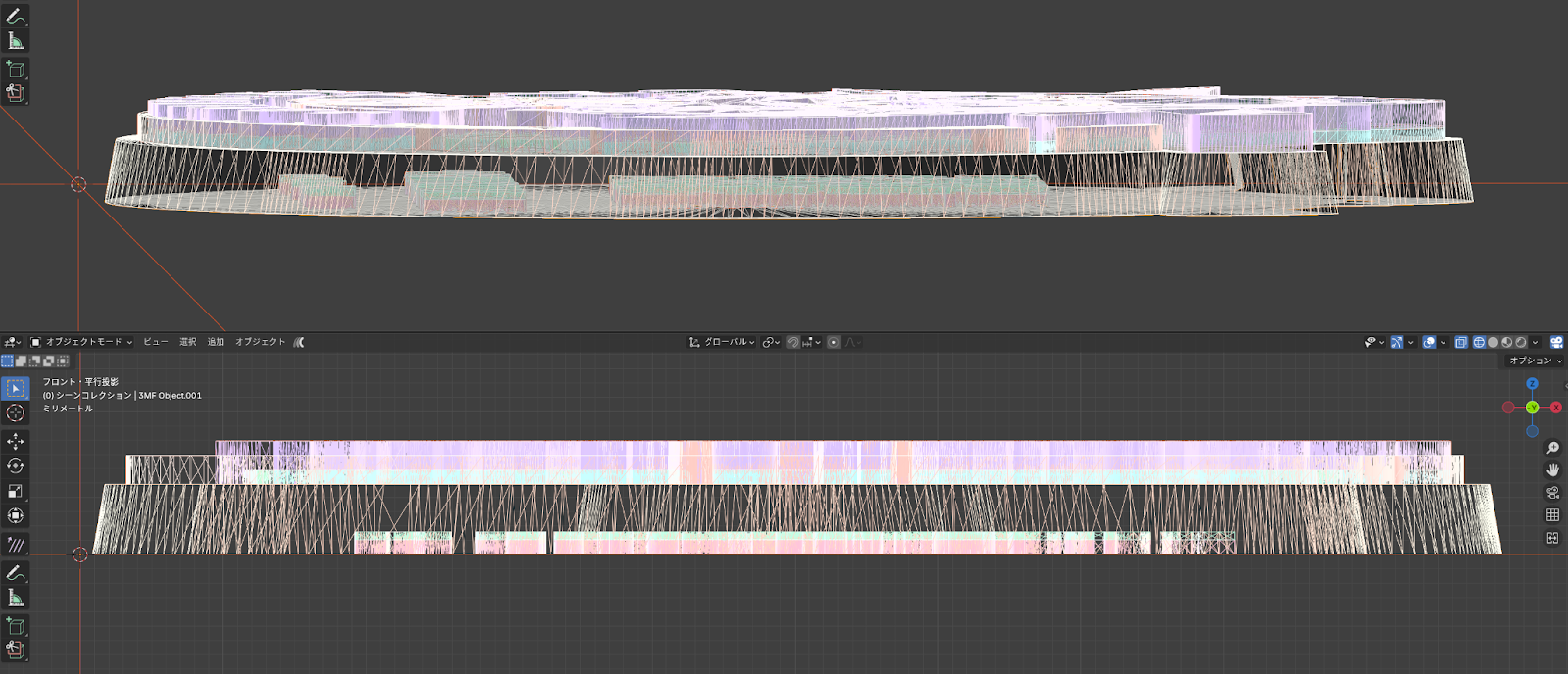Expand the オプション dropdown
1568x674 pixels.
(1535, 361)
